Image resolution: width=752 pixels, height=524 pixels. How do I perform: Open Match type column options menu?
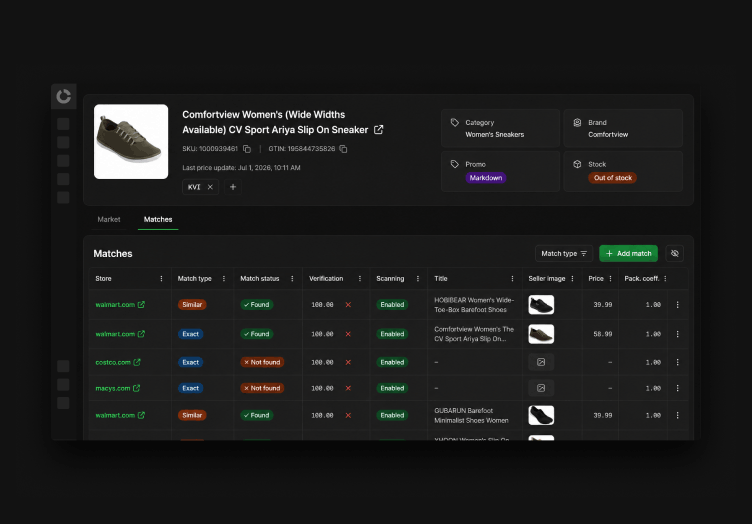(x=223, y=279)
